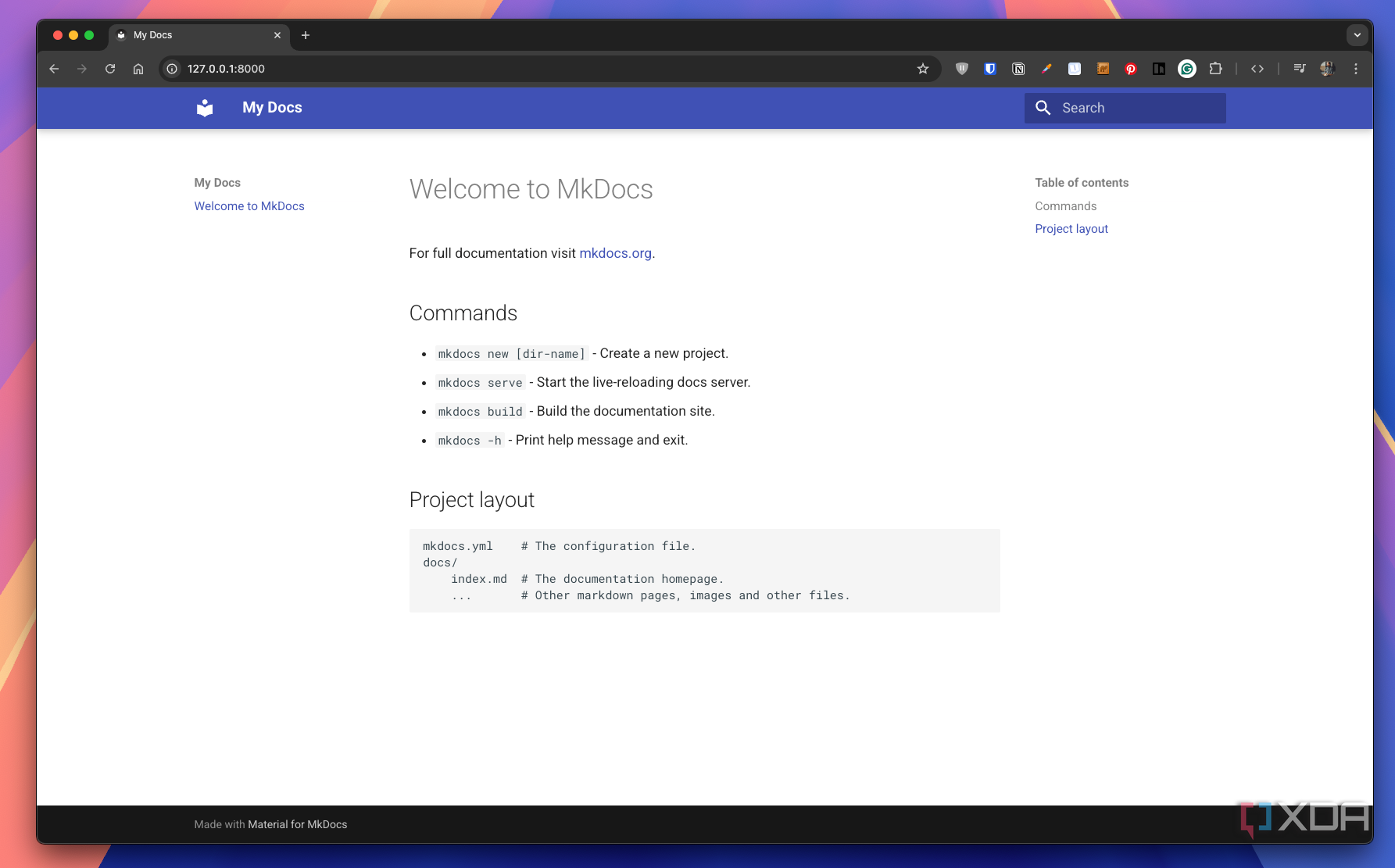Open the Notion web clipper extension
1395x868 pixels.
pyautogui.click(x=1018, y=69)
